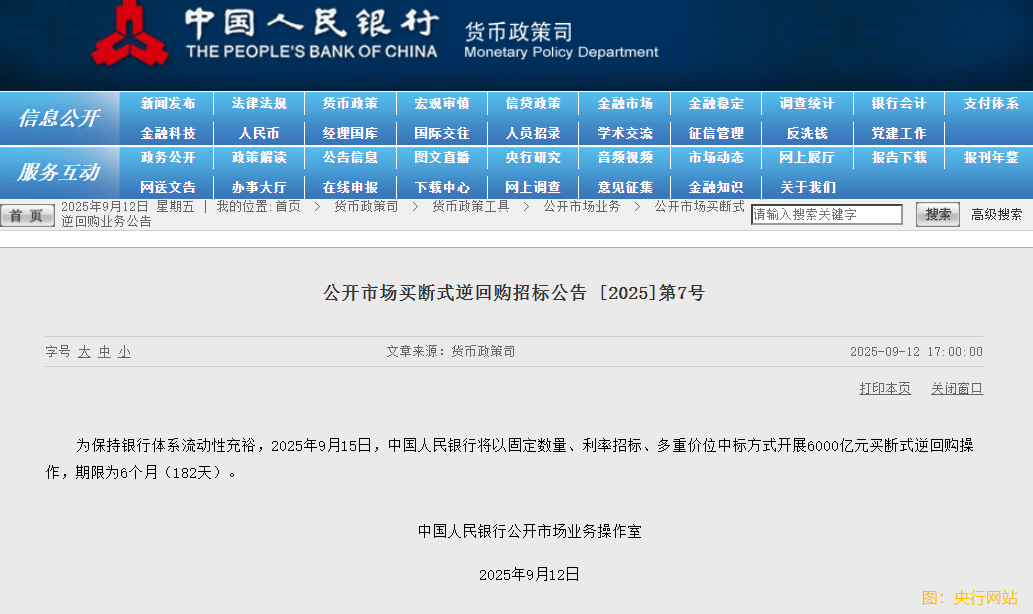The width and height of the screenshot is (1033, 614).
Task: Select 国际交往 navigation item
Action: [441, 133]
